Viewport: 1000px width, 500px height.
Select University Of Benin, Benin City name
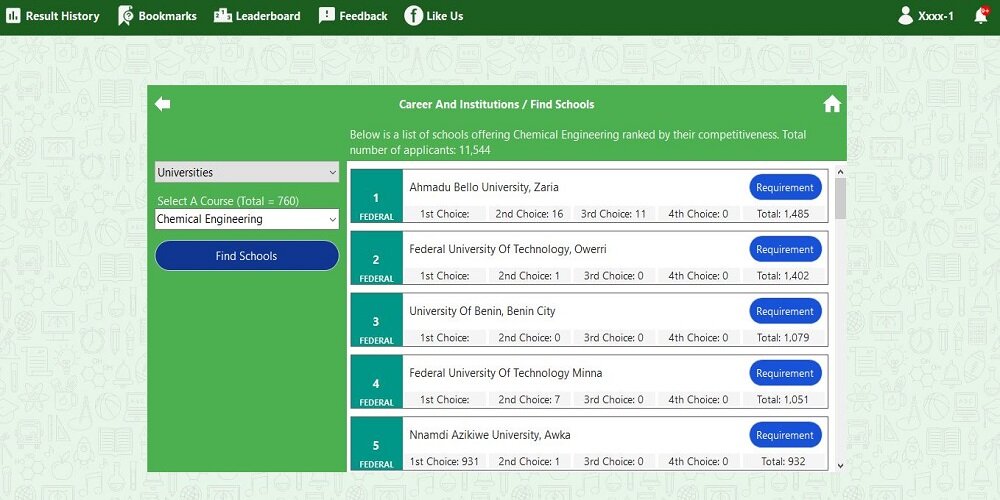(x=482, y=311)
